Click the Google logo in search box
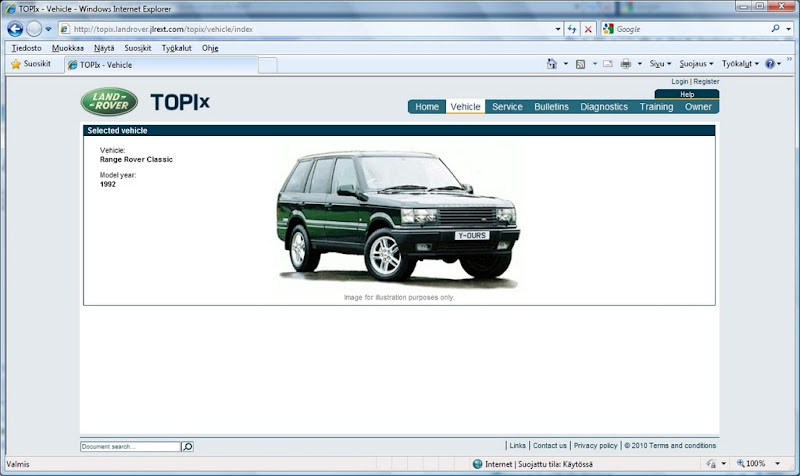Screen dimensions: 800x476 pos(608,29)
